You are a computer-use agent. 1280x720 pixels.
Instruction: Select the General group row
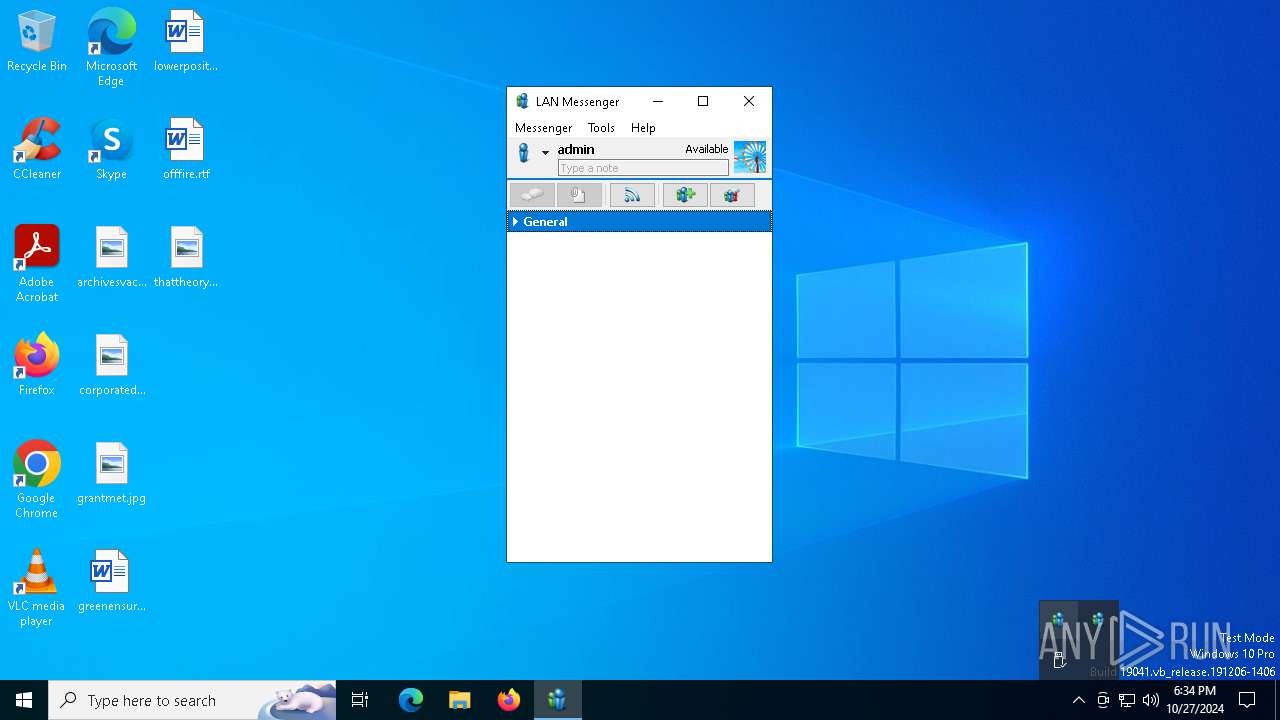(x=639, y=222)
